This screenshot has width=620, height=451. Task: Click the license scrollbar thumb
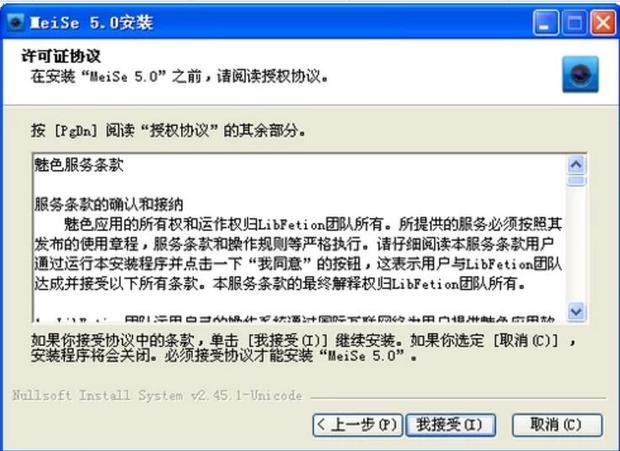577,180
